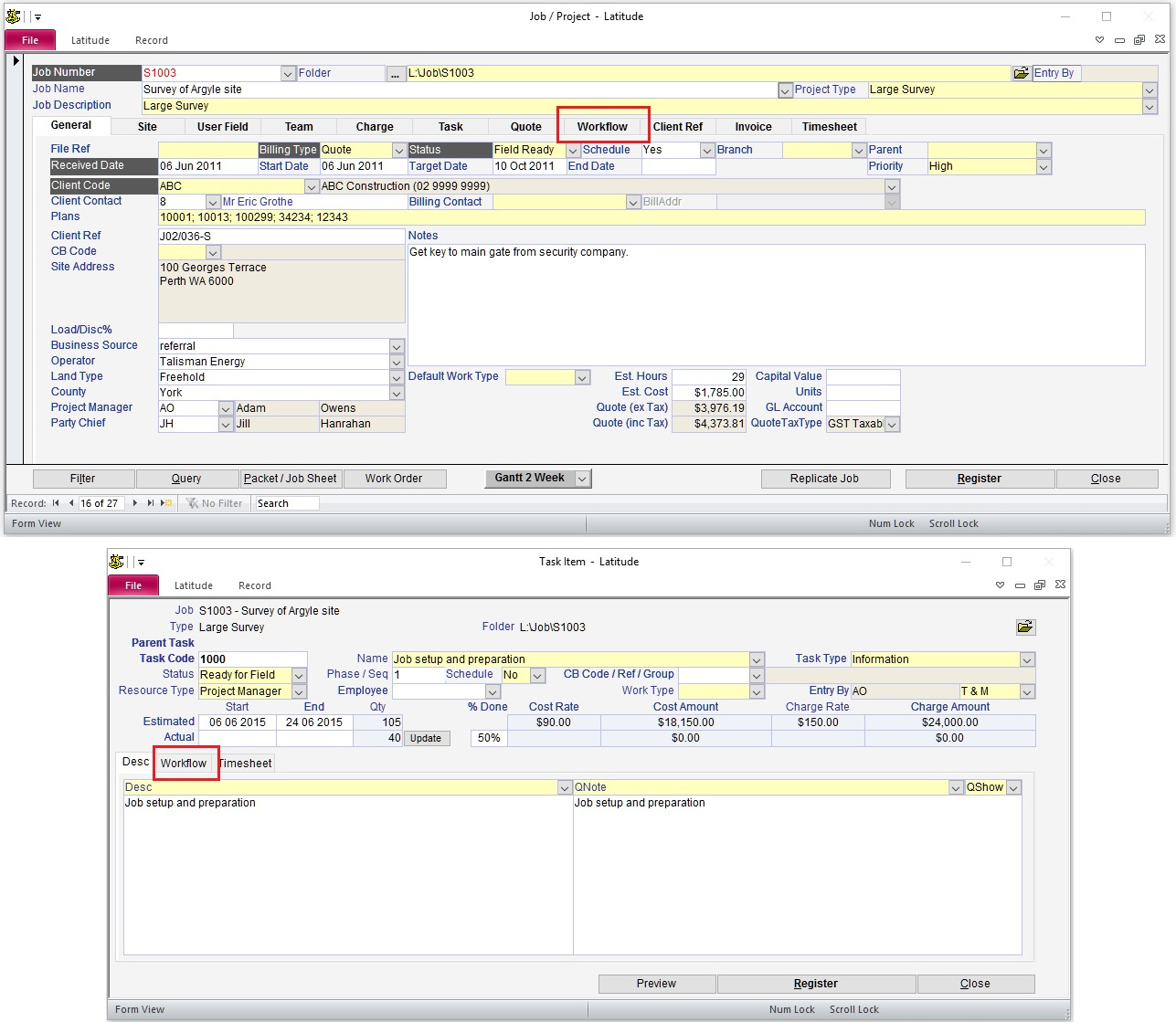Click the Latitude application icon in the title bar
This screenshot has height=1033, width=1176.
point(12,16)
